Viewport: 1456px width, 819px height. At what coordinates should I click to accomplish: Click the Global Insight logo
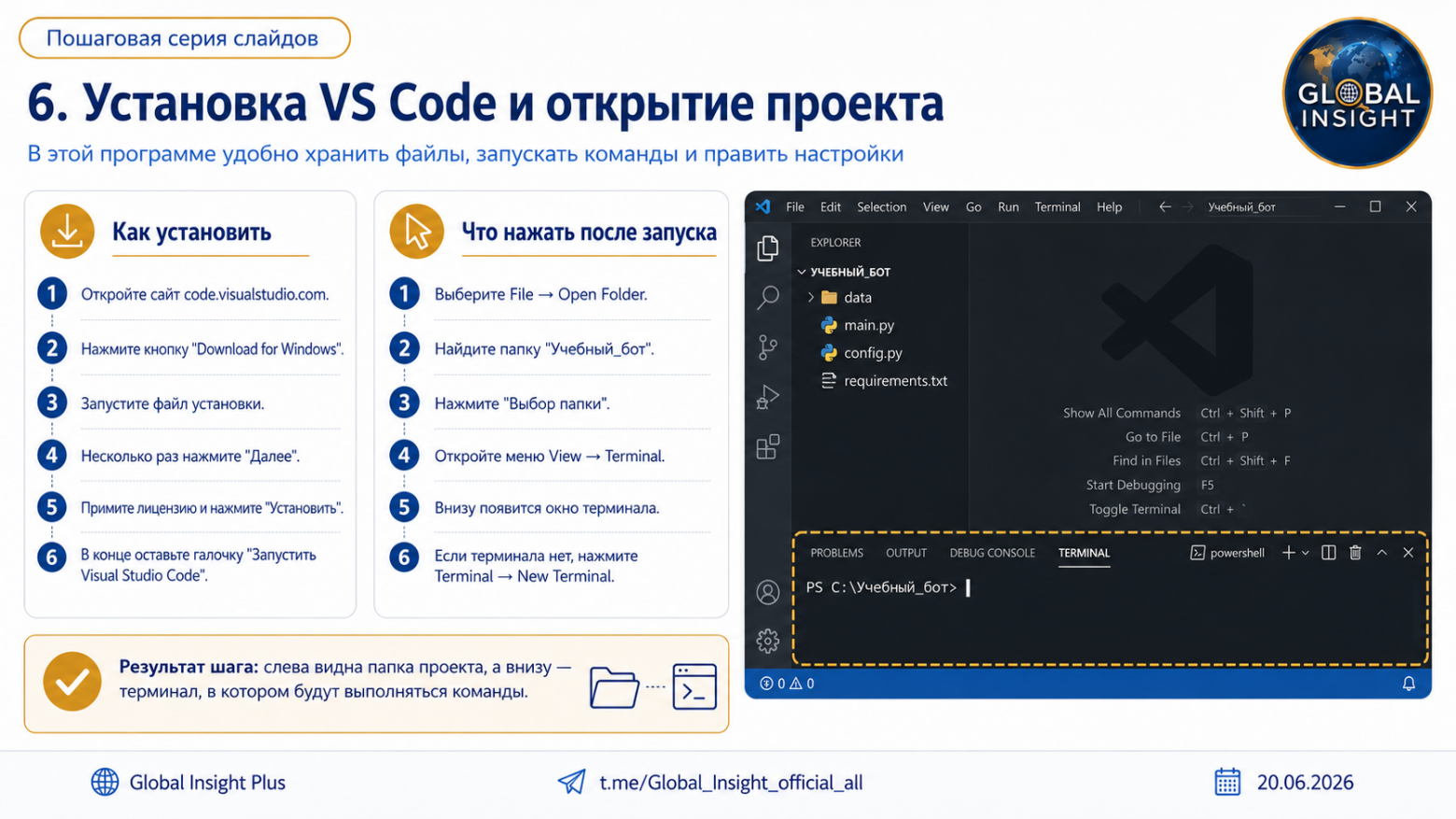tap(1357, 92)
